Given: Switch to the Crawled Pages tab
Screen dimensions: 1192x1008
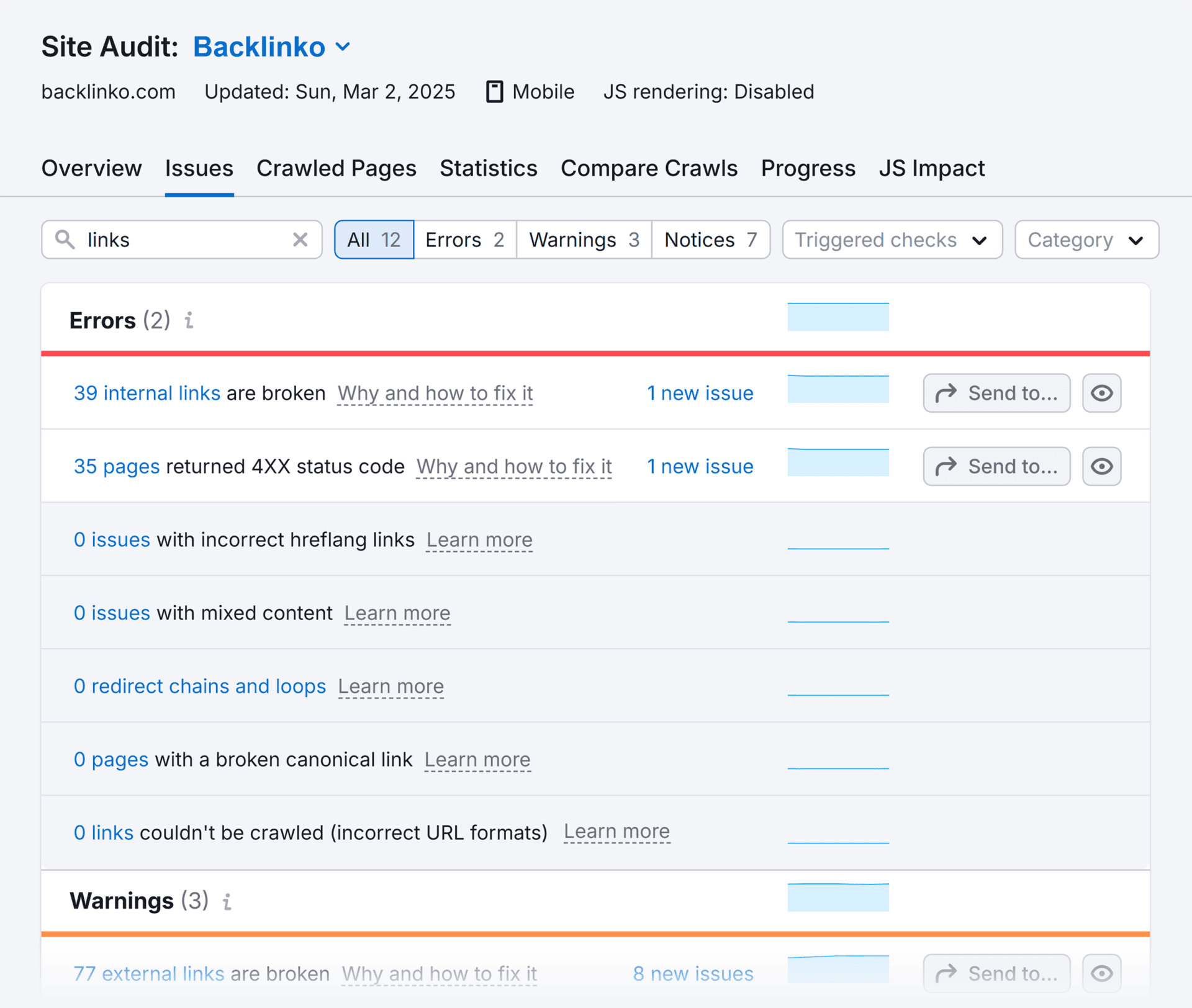Looking at the screenshot, I should click(x=336, y=168).
